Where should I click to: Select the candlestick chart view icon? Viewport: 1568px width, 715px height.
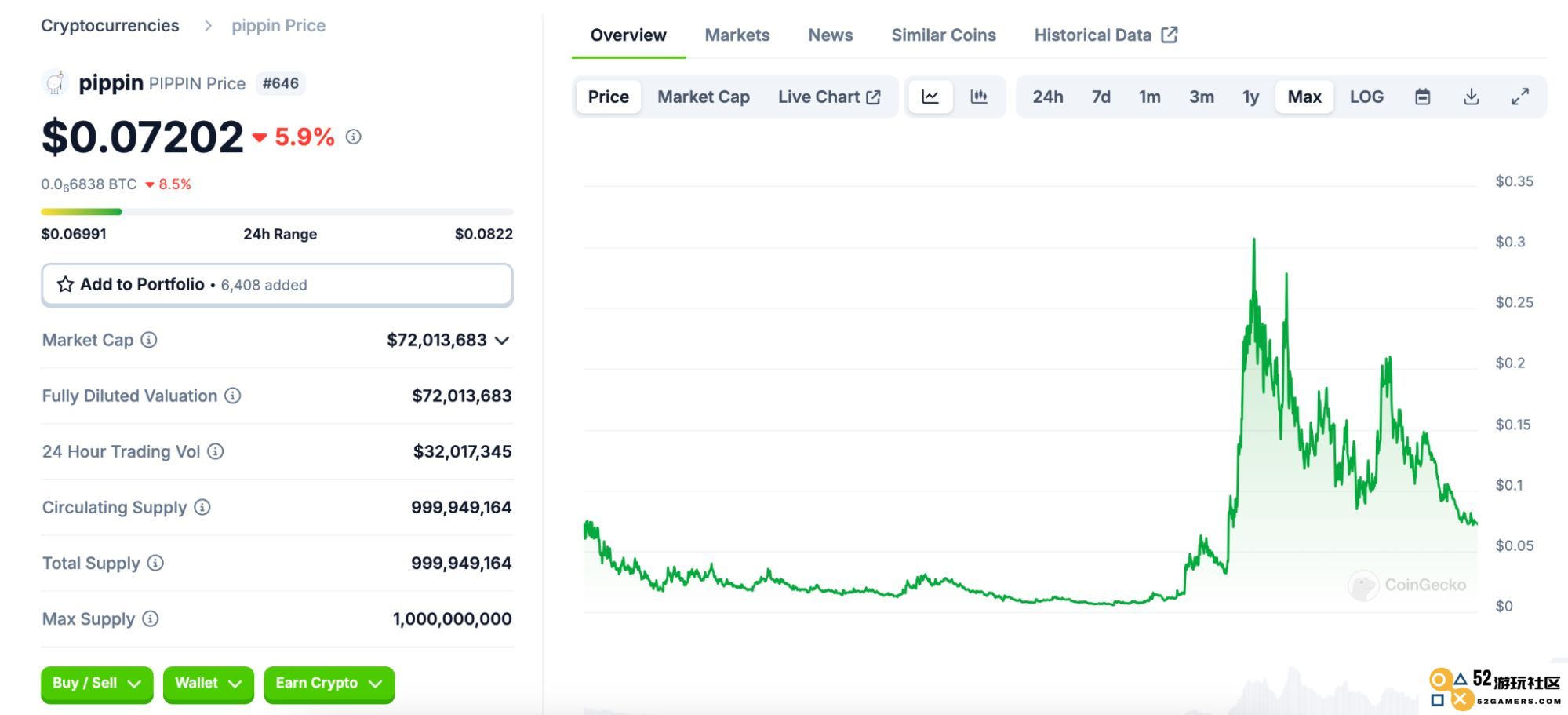click(x=979, y=97)
